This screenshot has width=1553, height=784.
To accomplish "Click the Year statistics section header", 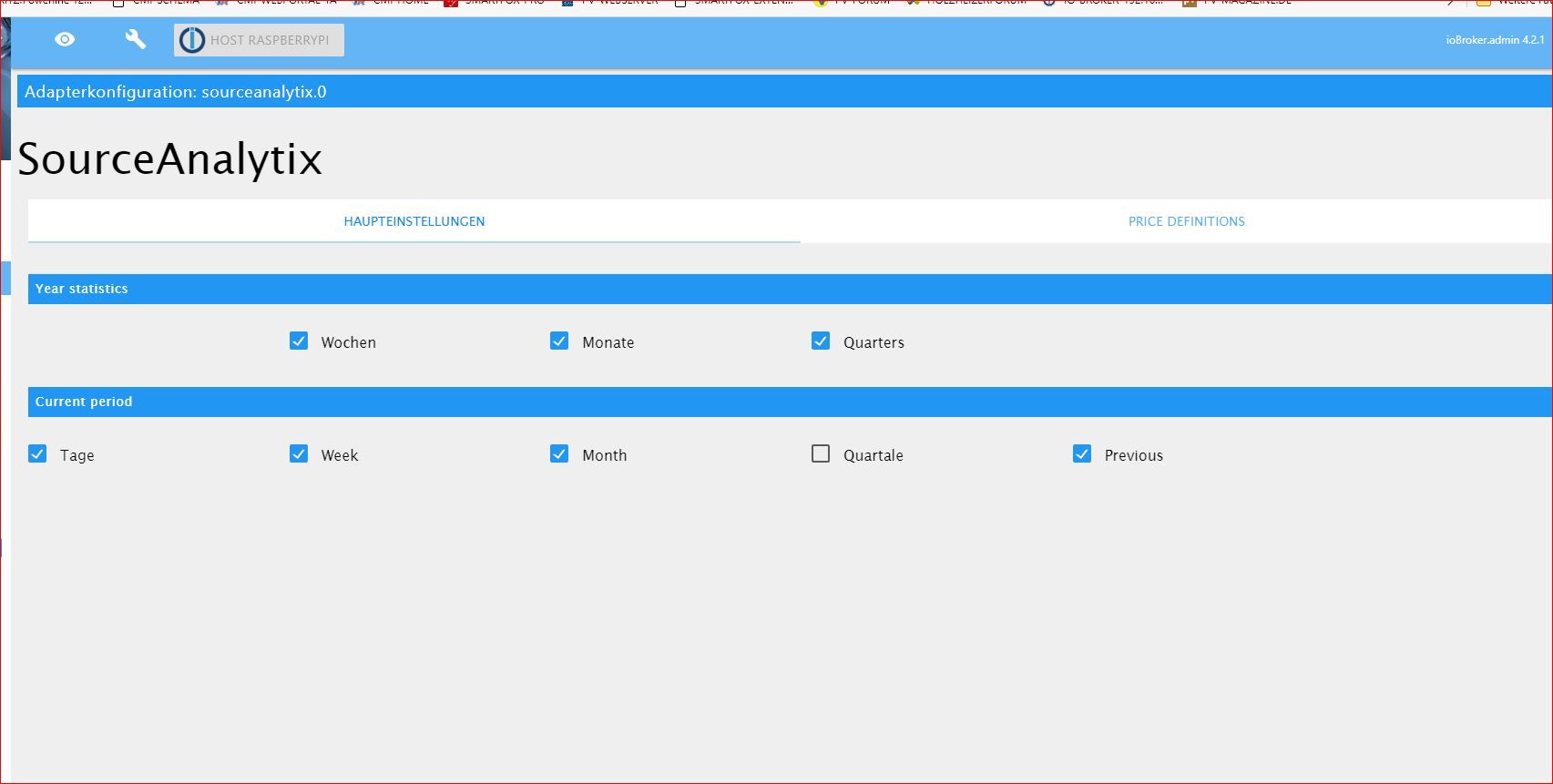I will 790,289.
